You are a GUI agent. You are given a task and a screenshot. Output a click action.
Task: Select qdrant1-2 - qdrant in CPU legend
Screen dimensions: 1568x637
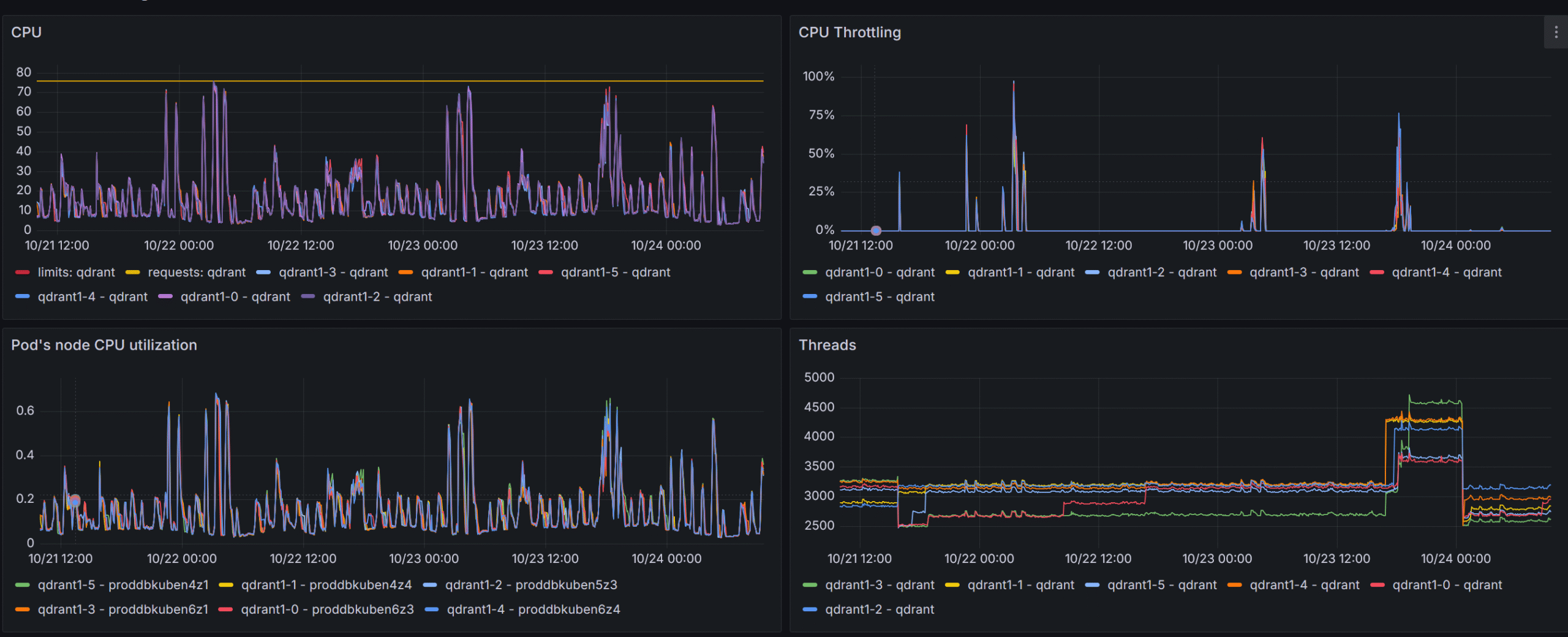point(377,297)
